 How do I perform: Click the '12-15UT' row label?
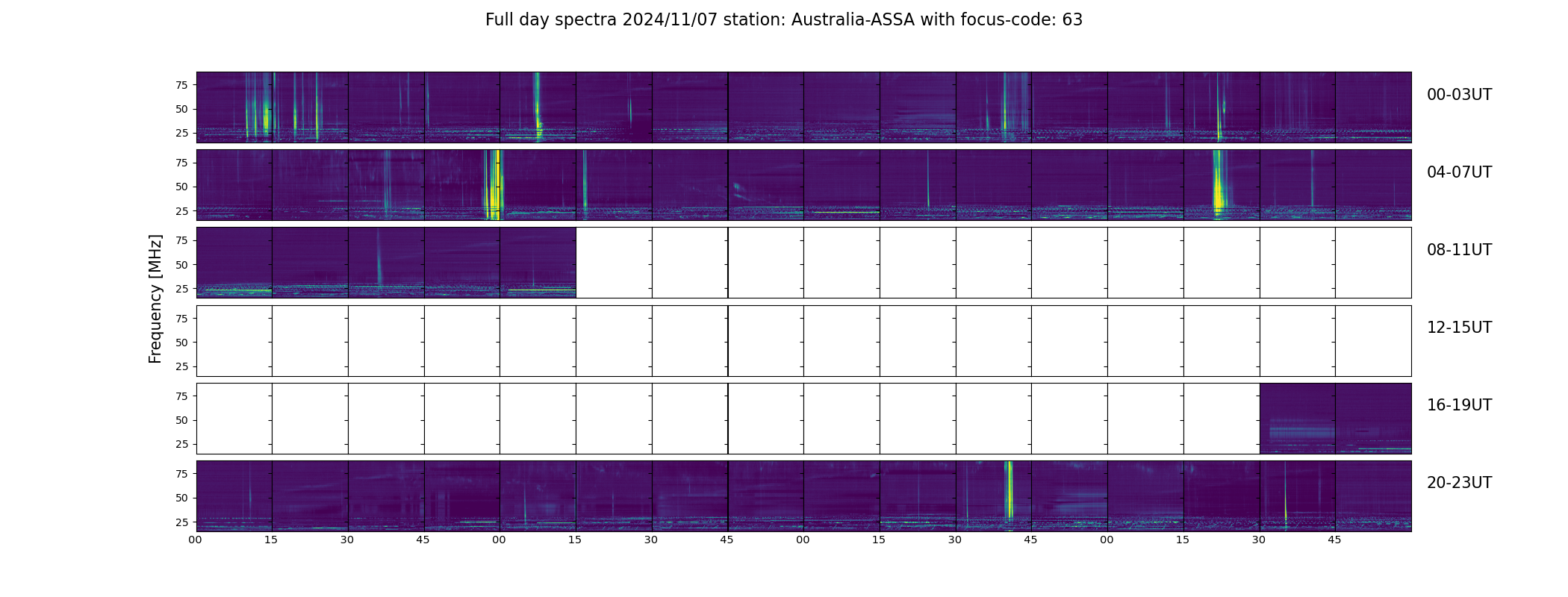(x=1459, y=328)
